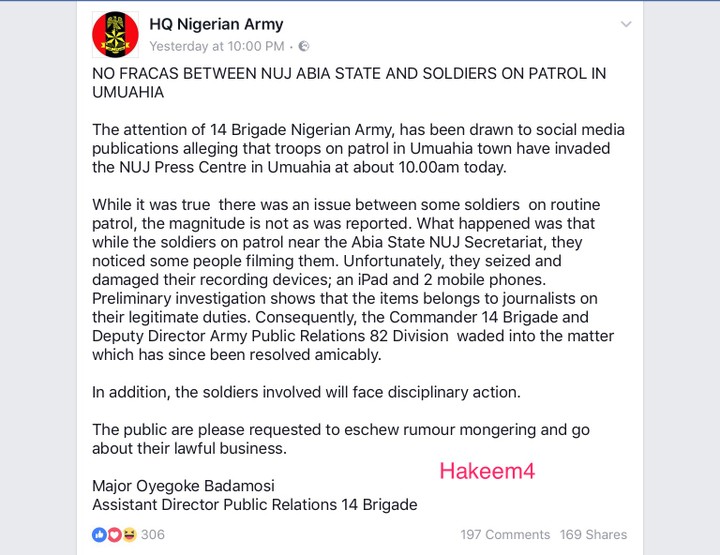Click the disciplinary action sentence
This screenshot has width=720, height=555.
(306, 392)
